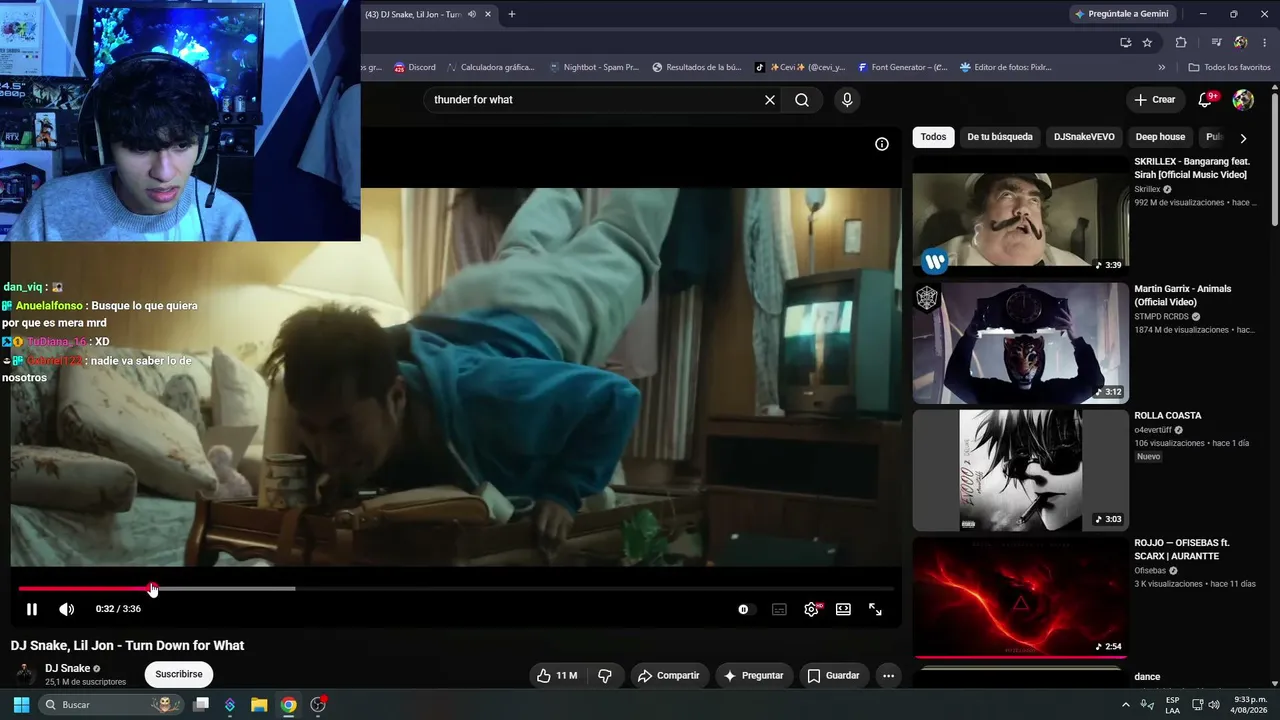Screen dimensions: 1280x720
Task: Open the Martin Garrix Animals thumbnail
Action: click(x=1021, y=343)
